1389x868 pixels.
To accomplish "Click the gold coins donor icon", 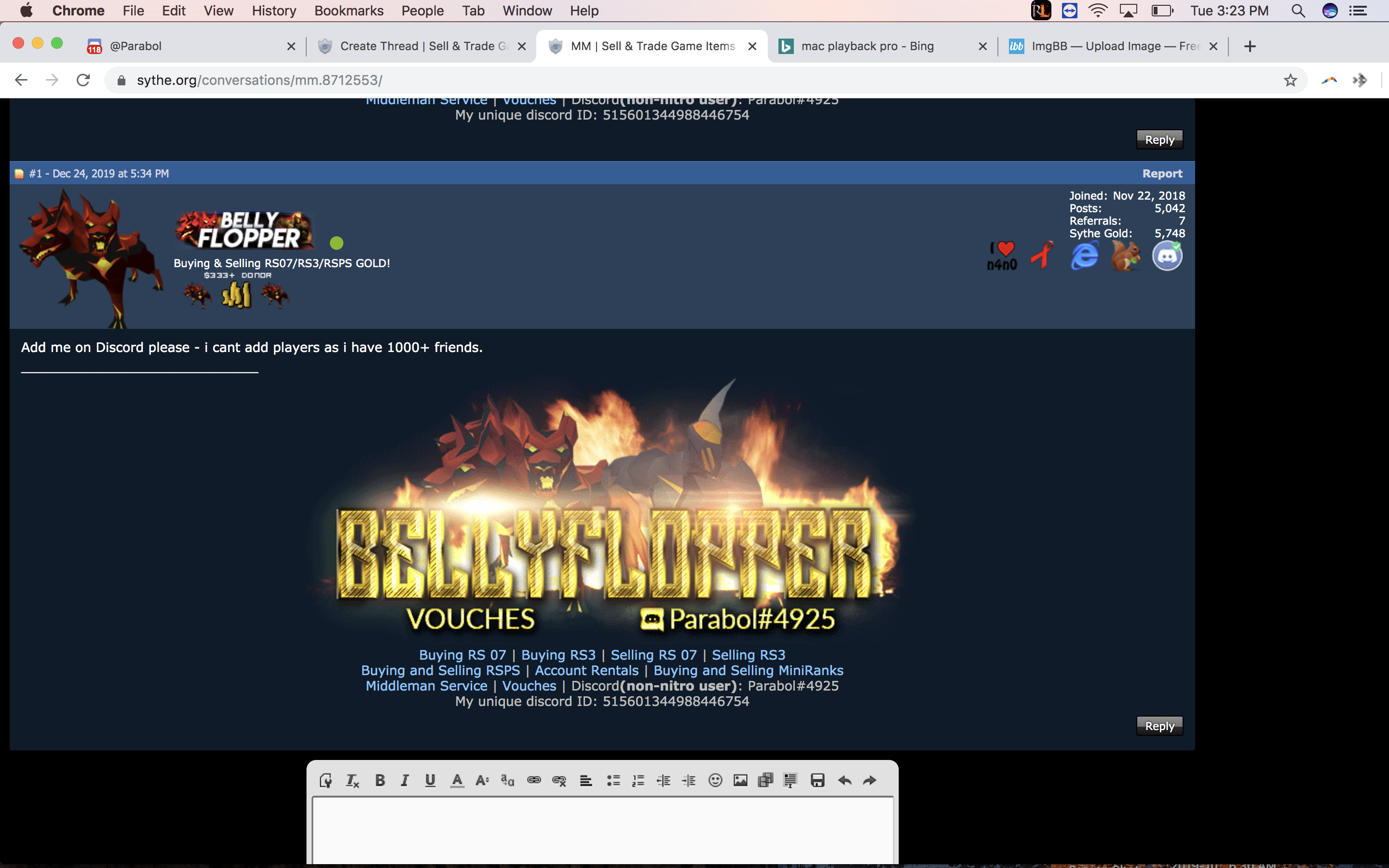I will coord(236,295).
